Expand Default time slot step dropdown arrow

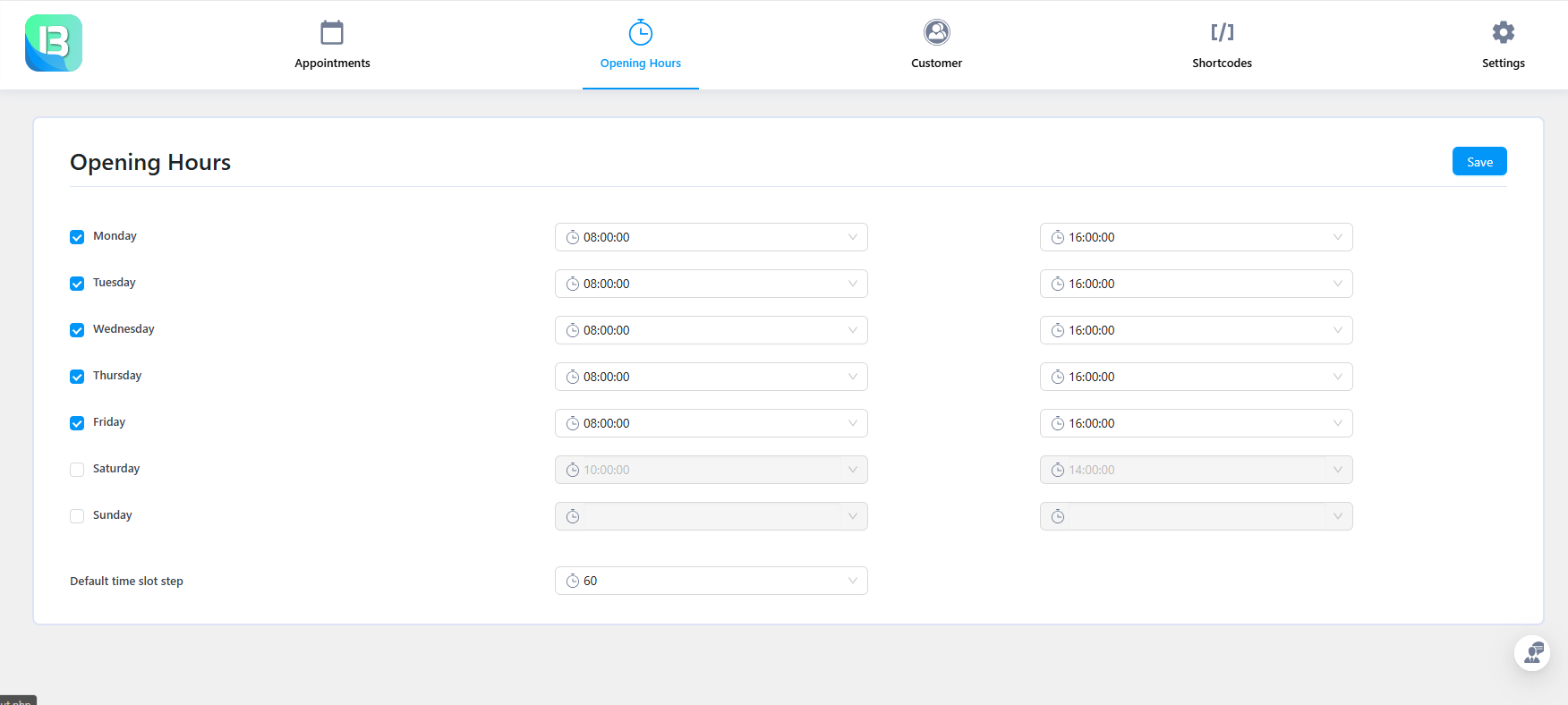pos(853,581)
